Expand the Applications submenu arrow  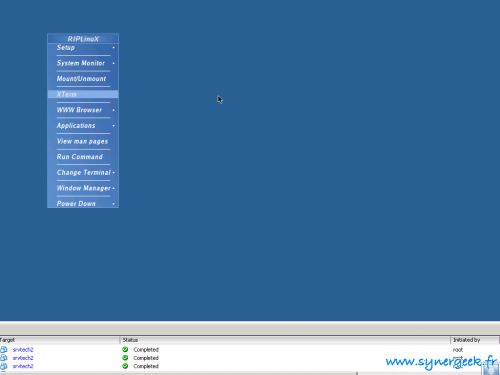pyautogui.click(x=114, y=126)
